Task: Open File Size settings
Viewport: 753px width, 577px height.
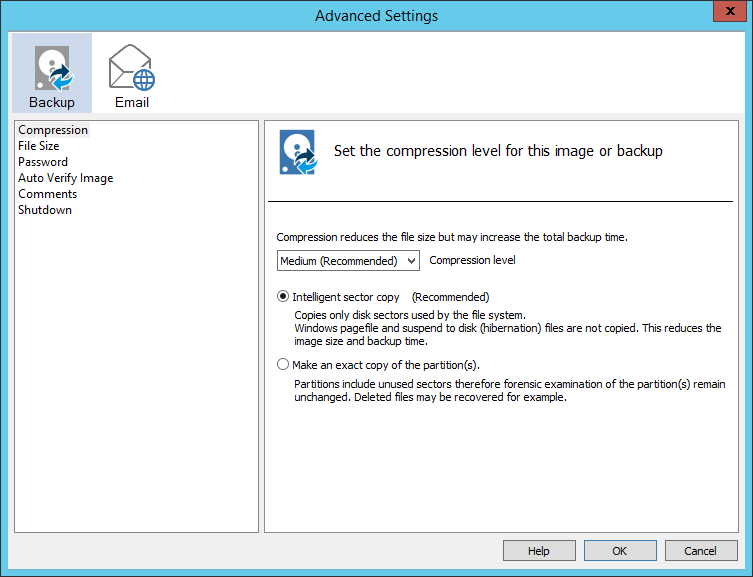Action: click(38, 146)
